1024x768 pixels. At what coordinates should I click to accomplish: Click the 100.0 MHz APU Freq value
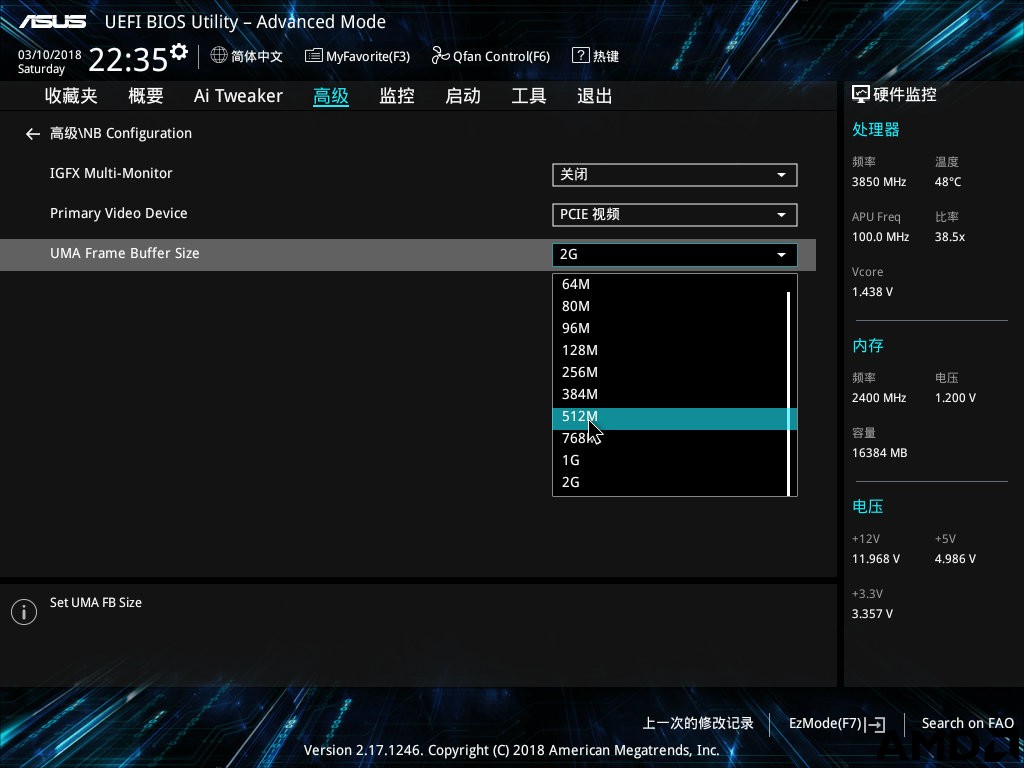tap(880, 237)
